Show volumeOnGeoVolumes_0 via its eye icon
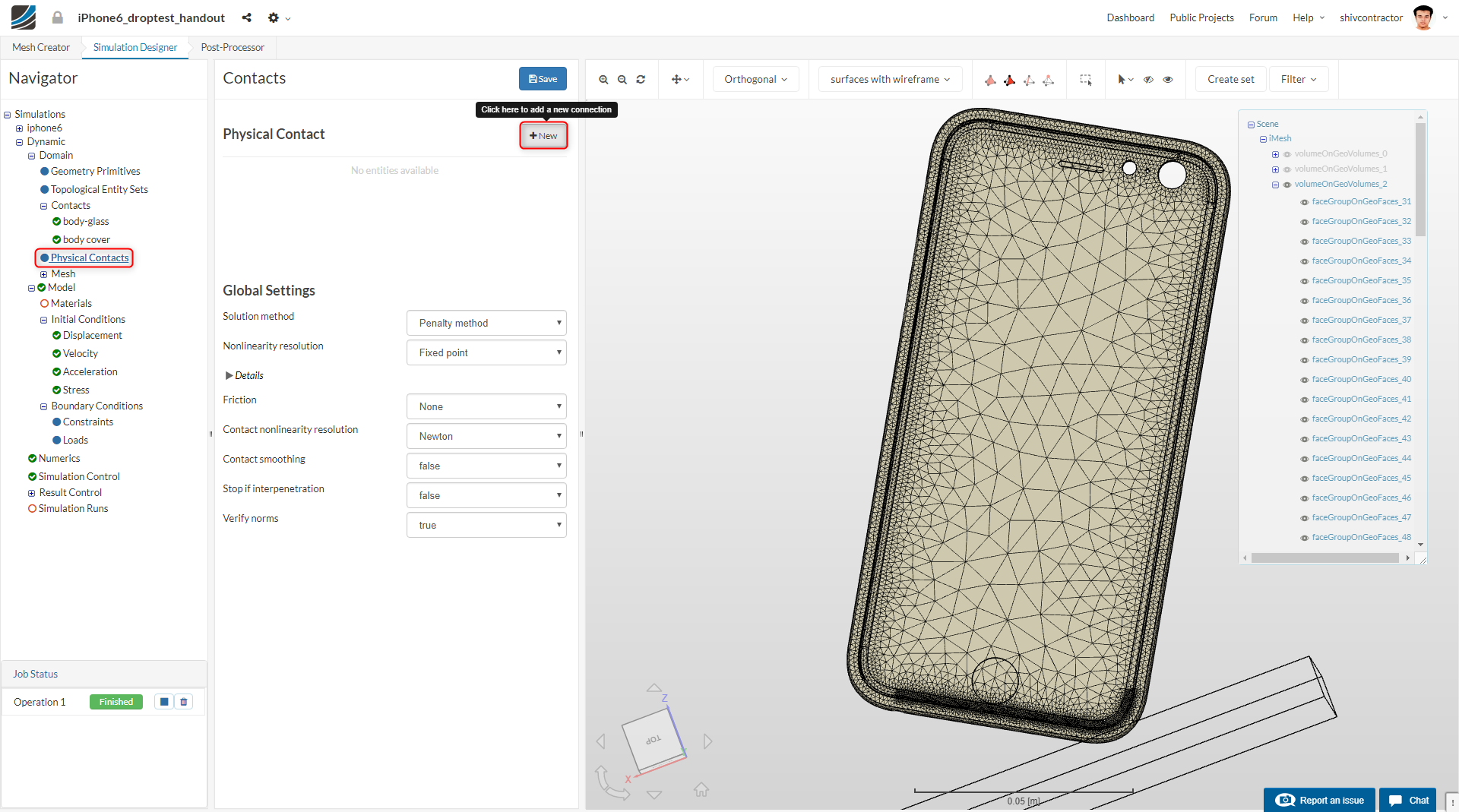 click(x=1287, y=154)
